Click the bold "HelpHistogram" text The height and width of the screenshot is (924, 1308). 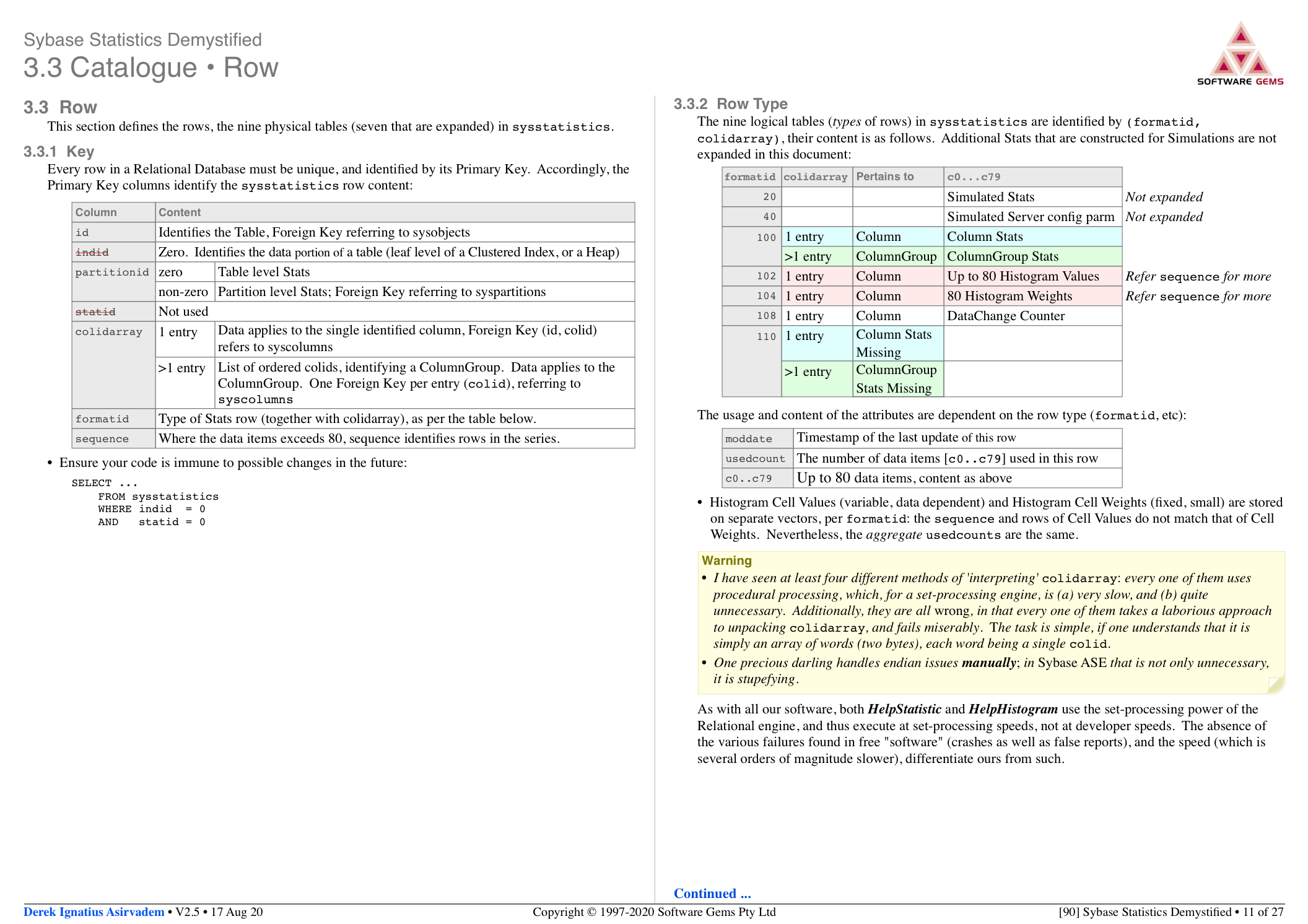click(1014, 709)
